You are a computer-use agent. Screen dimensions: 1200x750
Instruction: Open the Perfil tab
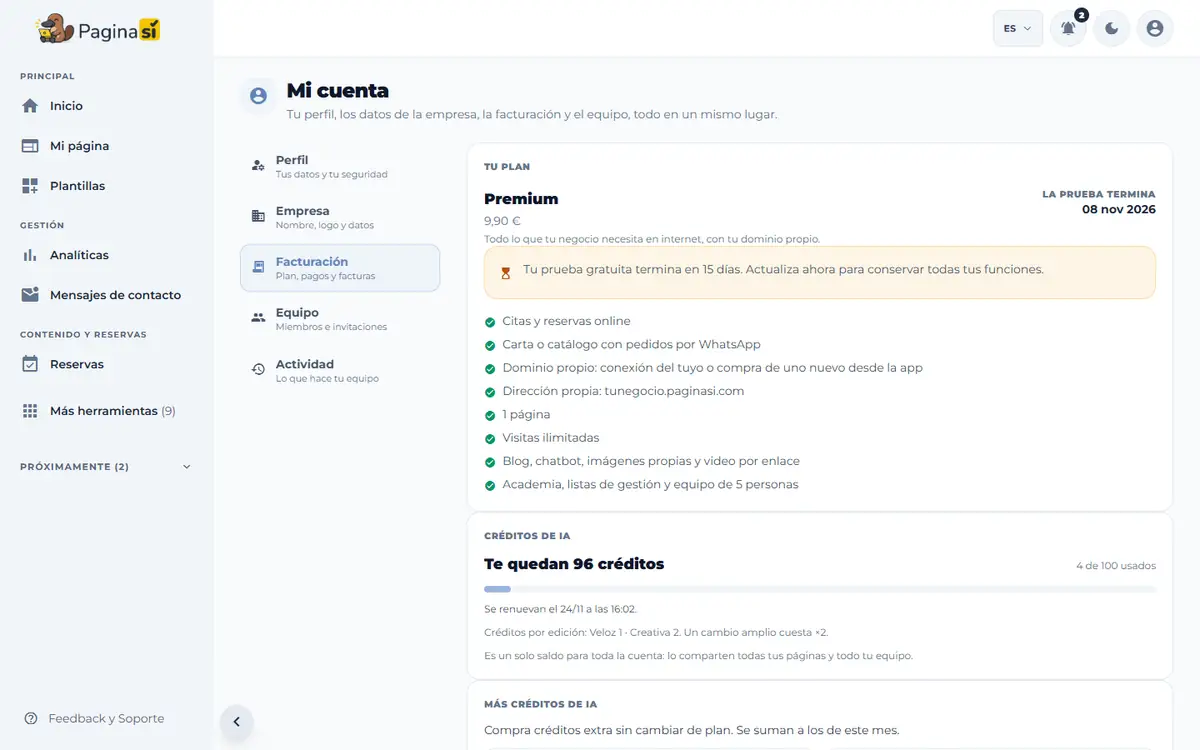point(340,166)
